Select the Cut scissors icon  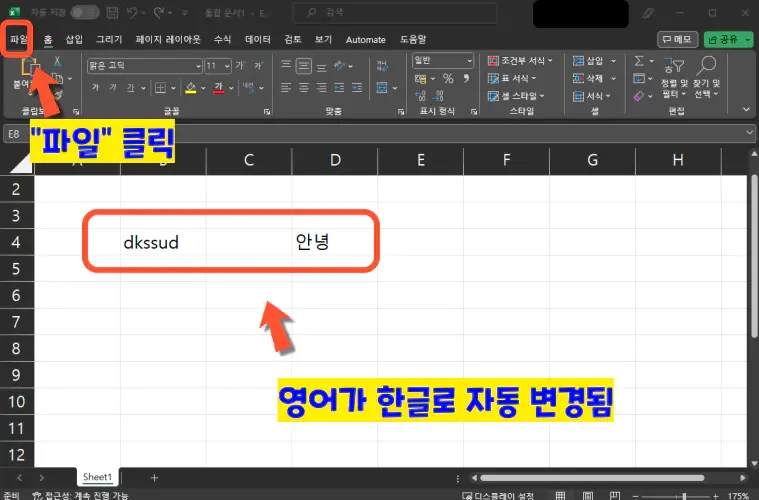(x=57, y=61)
